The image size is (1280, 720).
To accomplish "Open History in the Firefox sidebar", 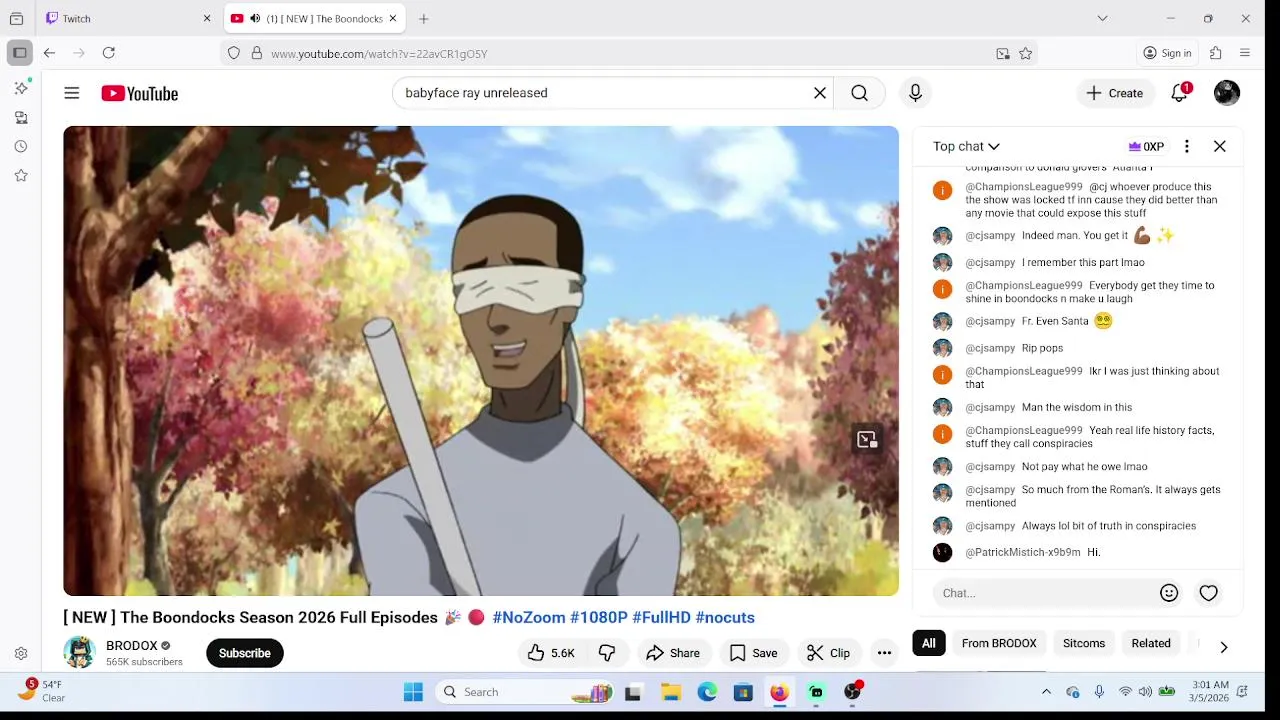I will tap(21, 146).
